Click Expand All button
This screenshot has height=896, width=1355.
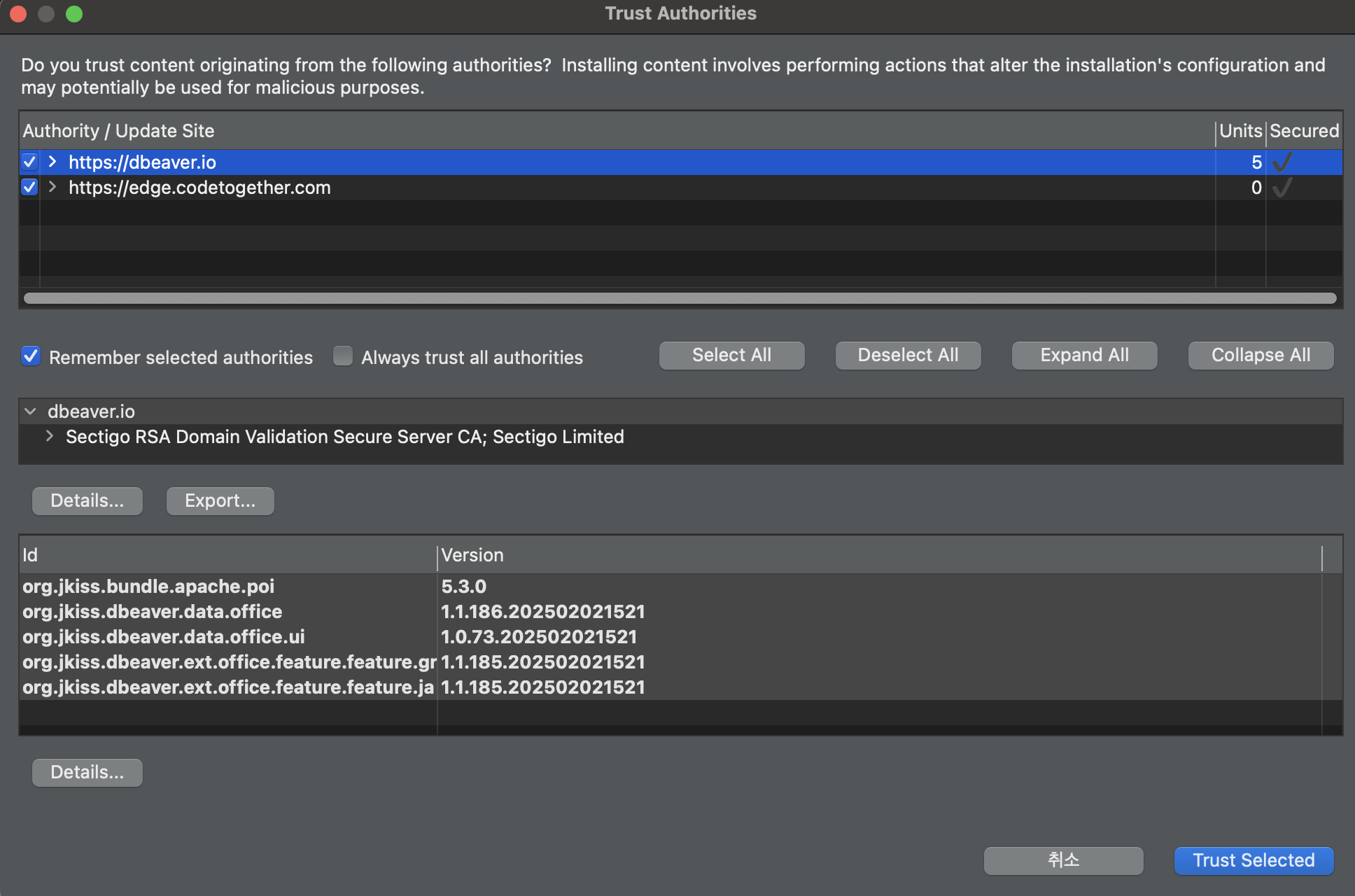[x=1084, y=356]
